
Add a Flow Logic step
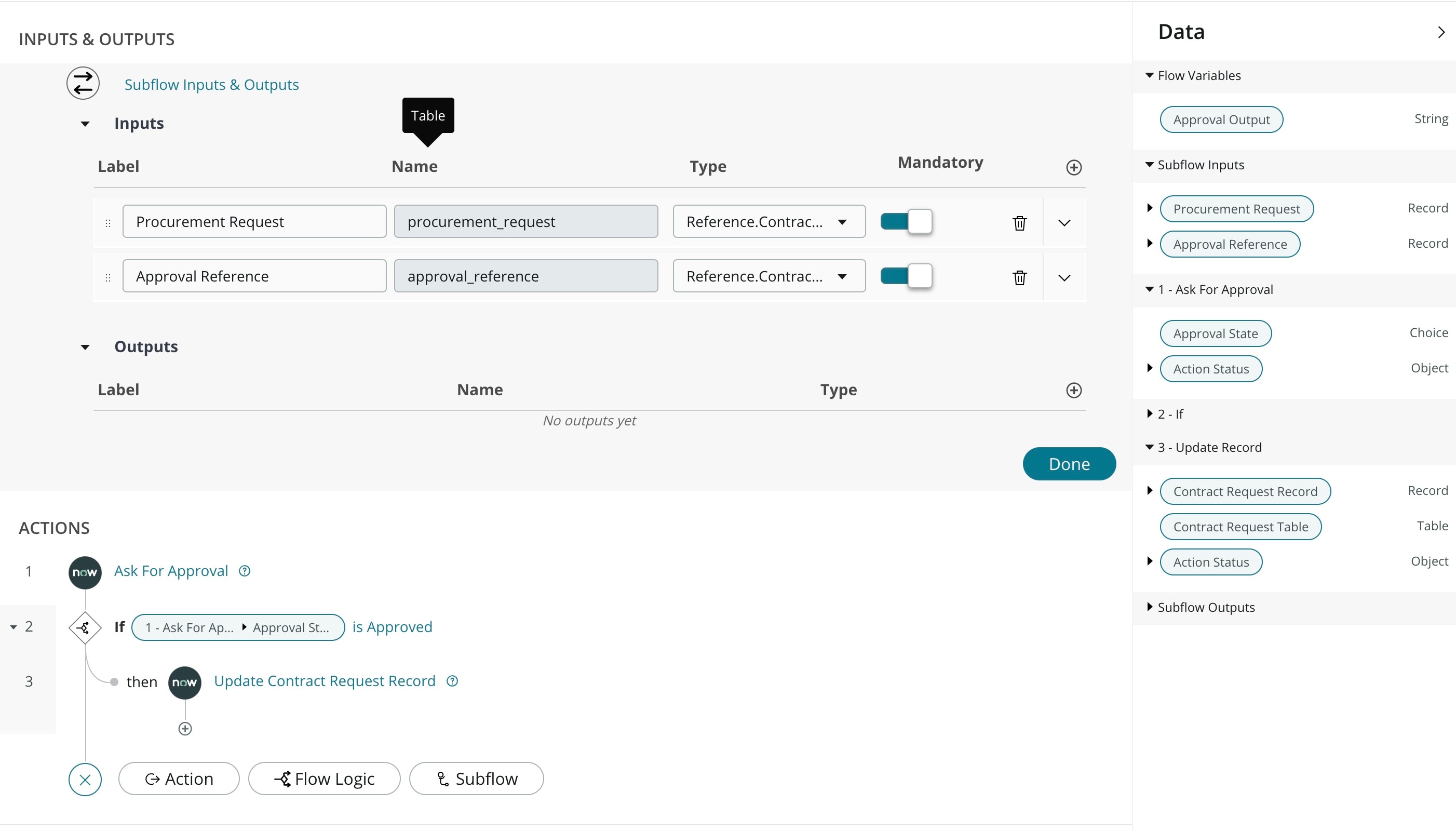[324, 779]
